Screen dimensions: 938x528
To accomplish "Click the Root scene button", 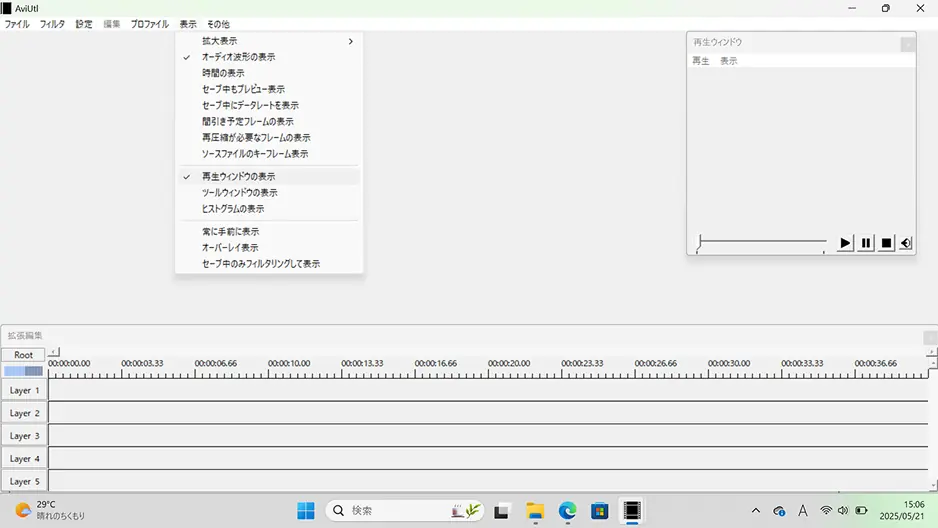I will click(23, 355).
